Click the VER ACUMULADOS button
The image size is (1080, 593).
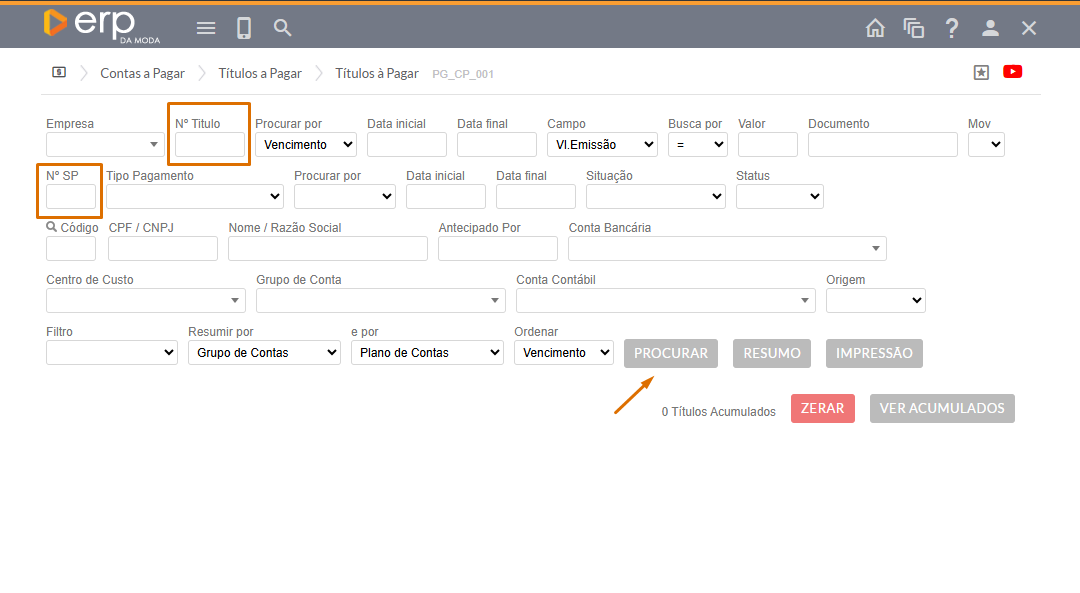click(941, 408)
